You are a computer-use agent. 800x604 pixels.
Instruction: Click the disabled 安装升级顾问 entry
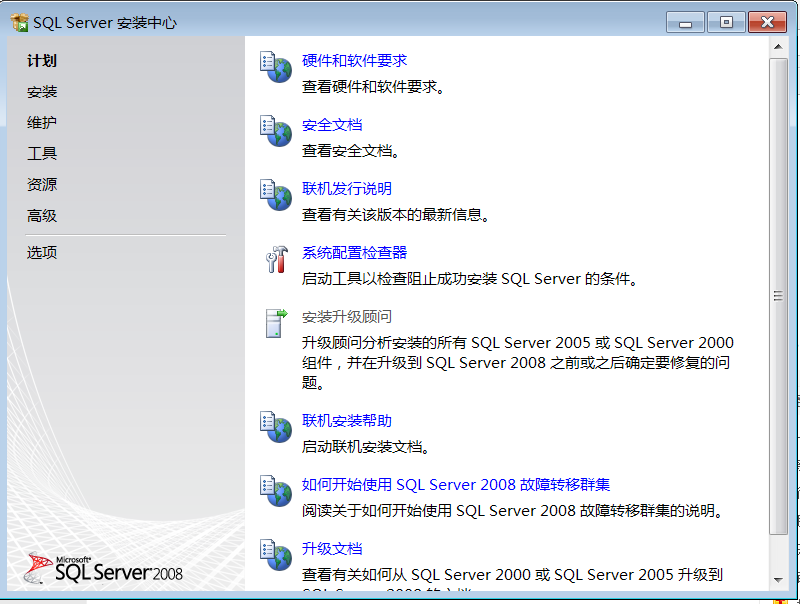346,317
